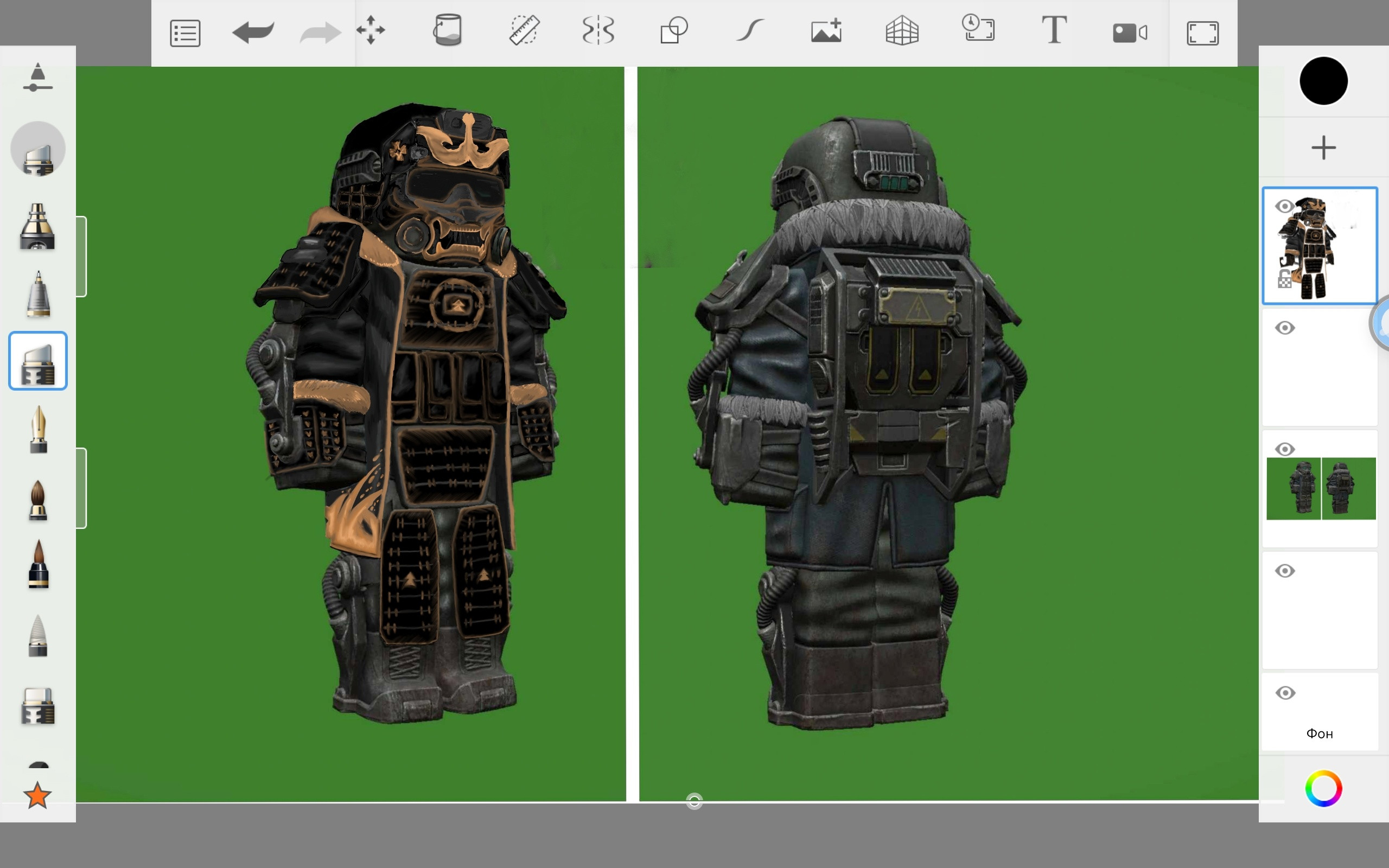Screen dimensions: 1389x868
Task: Select the Transform move tool
Action: (x=371, y=30)
